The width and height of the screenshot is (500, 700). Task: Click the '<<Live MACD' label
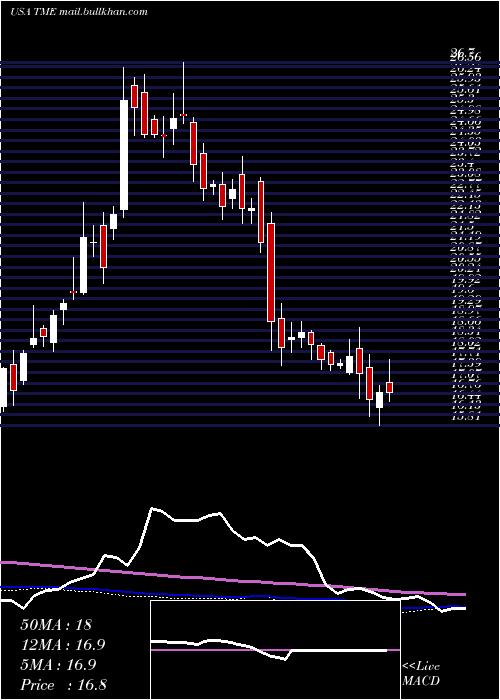click(421, 674)
